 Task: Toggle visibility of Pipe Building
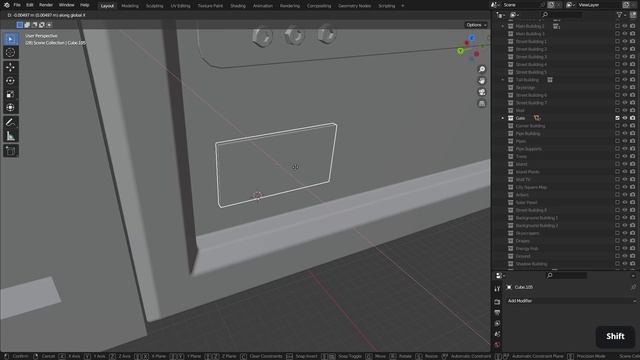click(625, 133)
